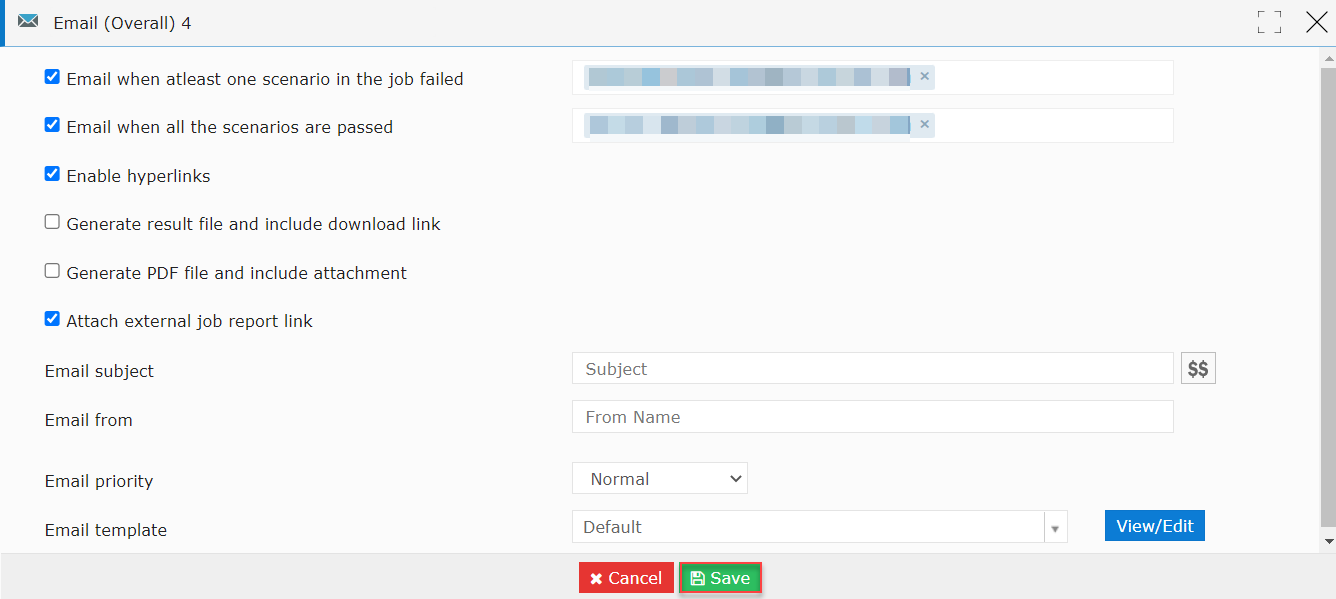Click the scrollbar up arrow
Viewport: 1336px width, 599px height.
pos(1328,58)
